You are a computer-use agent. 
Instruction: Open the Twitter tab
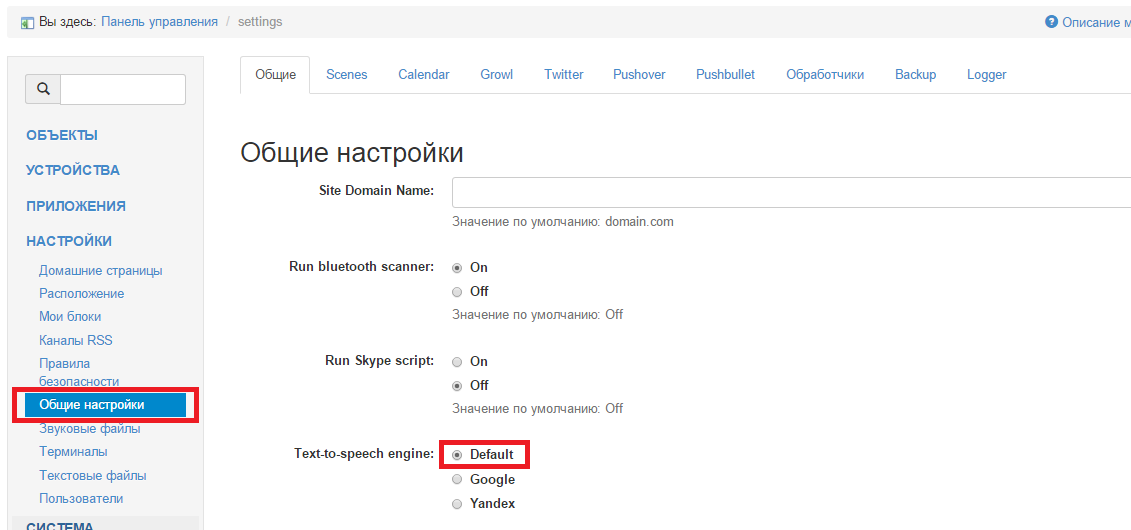pyautogui.click(x=564, y=75)
